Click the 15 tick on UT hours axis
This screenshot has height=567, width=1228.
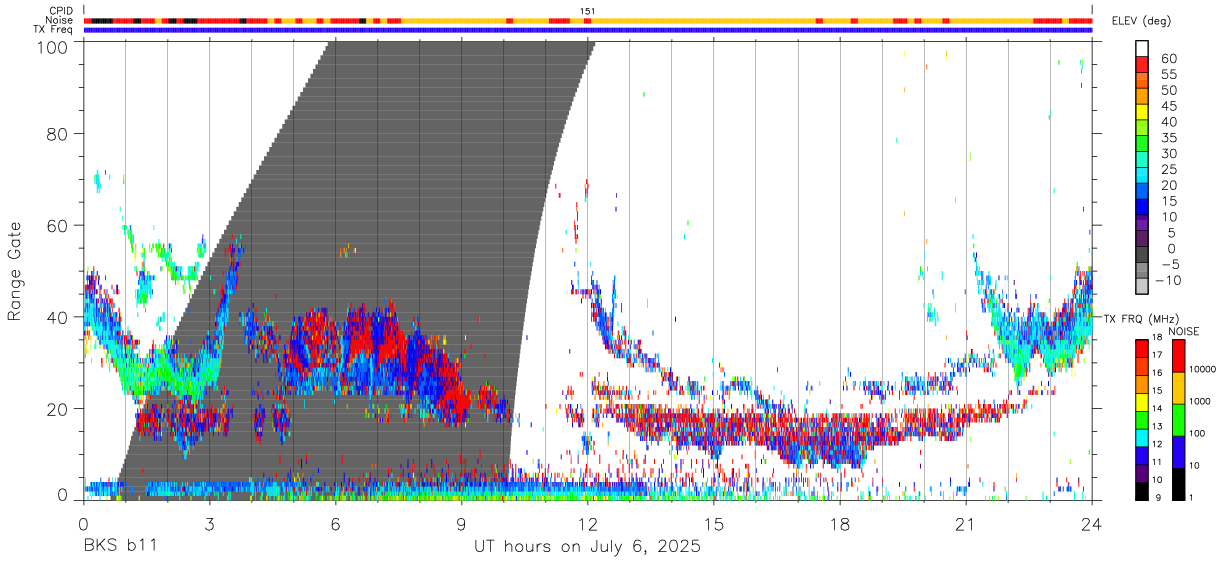point(714,523)
